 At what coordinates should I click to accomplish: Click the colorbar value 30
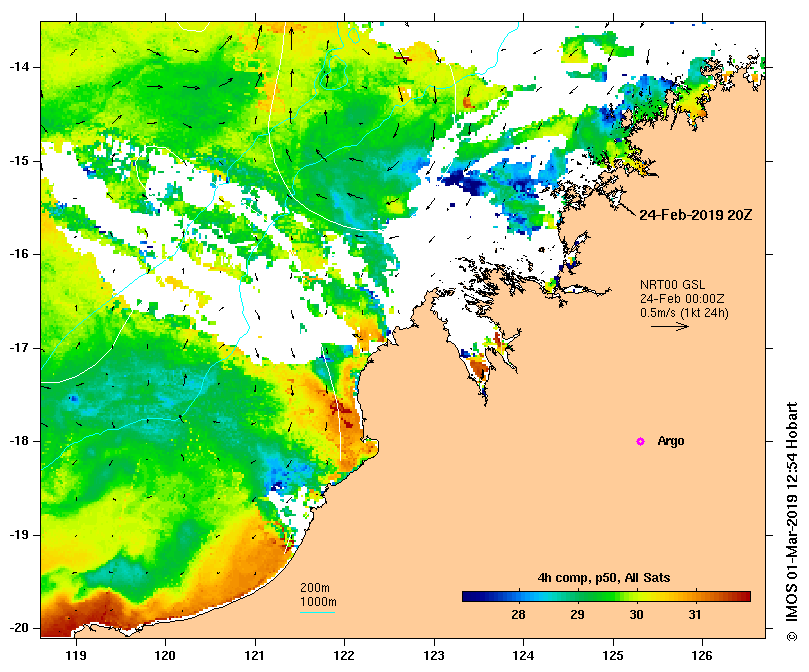636,615
